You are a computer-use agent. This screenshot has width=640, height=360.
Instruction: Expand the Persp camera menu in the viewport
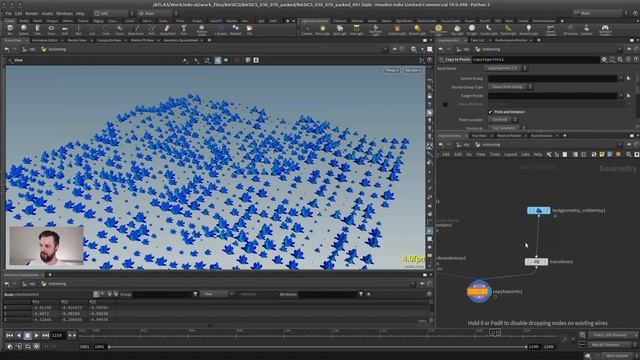point(391,71)
